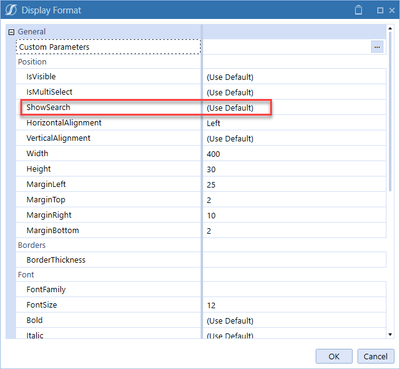This screenshot has width=400, height=369.
Task: Select the MarginBottom property name
Action: pyautogui.click(x=53, y=230)
